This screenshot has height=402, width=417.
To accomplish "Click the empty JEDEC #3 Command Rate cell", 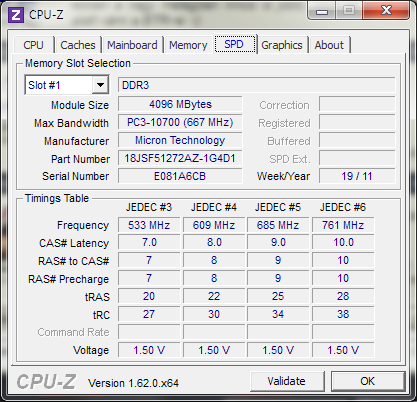I will coord(149,332).
